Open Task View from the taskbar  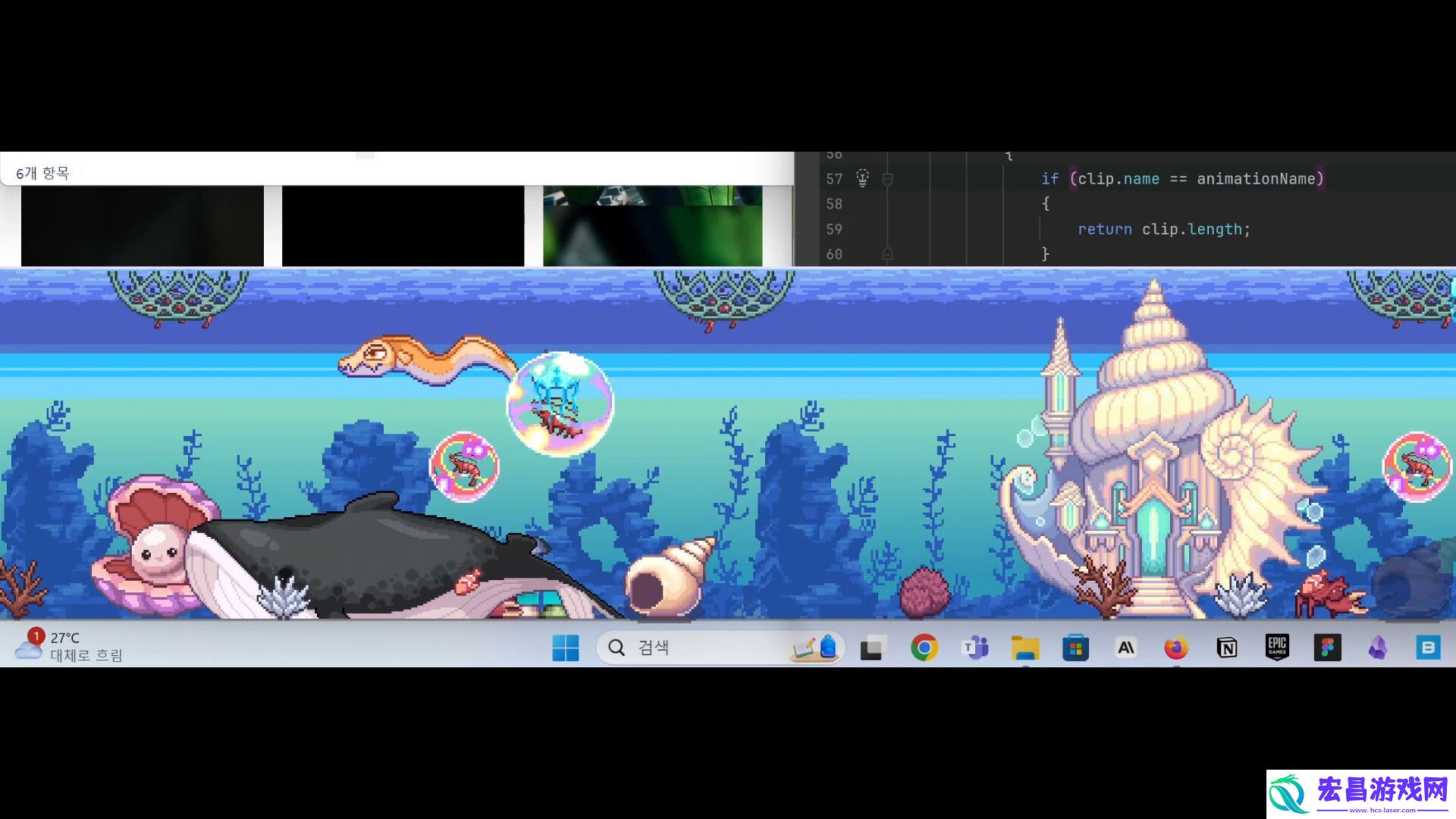point(873,648)
